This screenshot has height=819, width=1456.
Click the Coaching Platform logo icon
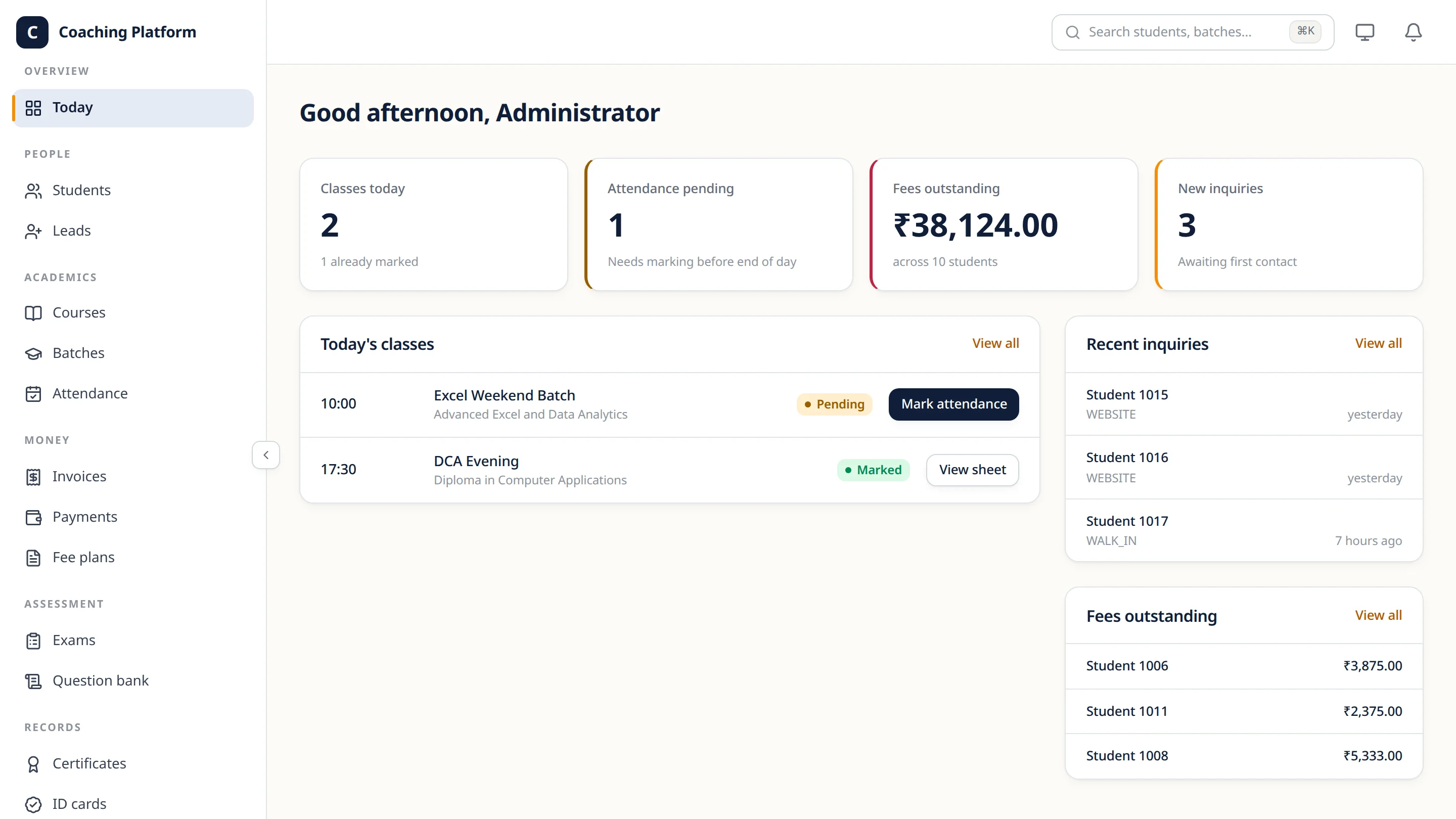click(x=32, y=32)
